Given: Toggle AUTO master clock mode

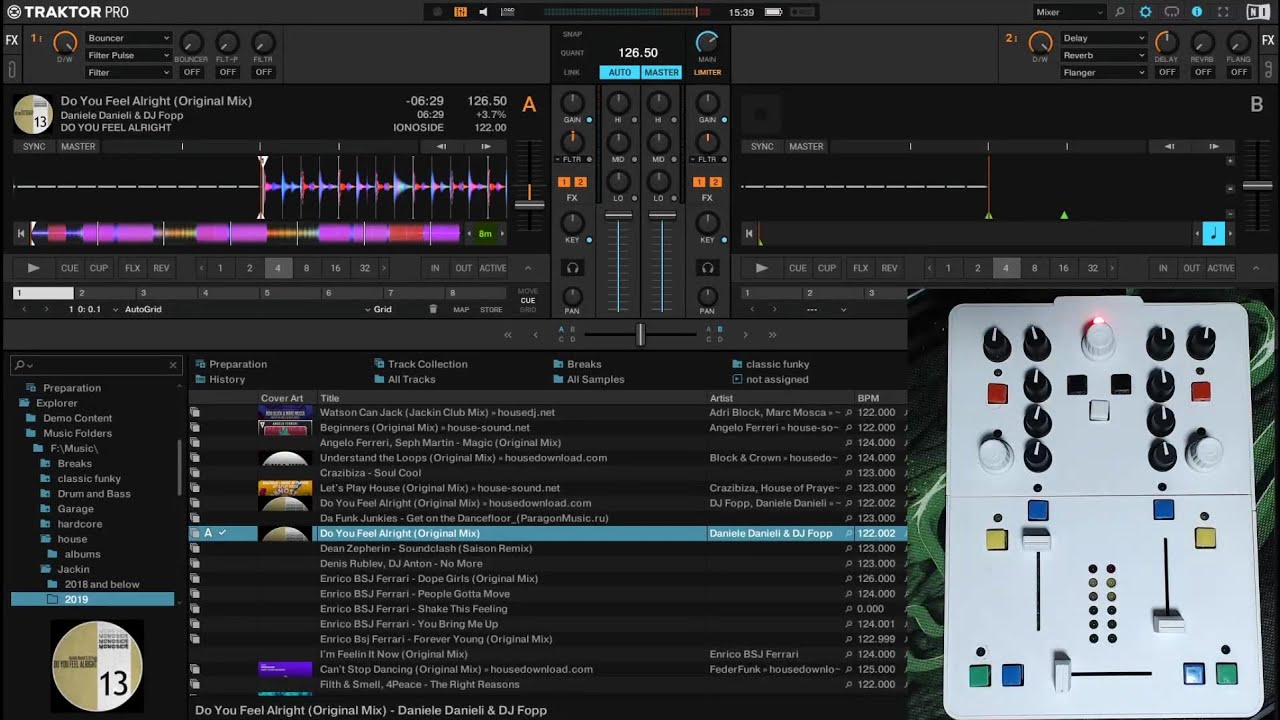Looking at the screenshot, I should (620, 72).
